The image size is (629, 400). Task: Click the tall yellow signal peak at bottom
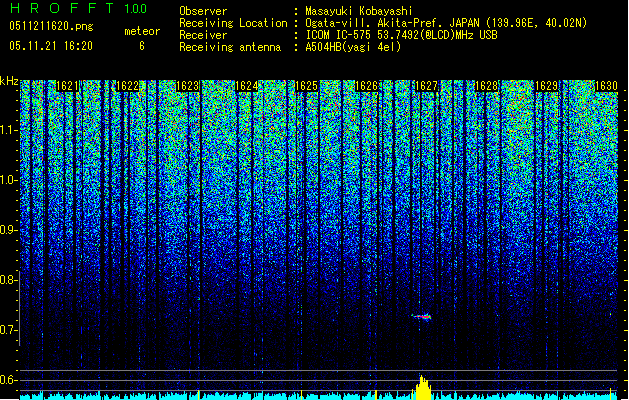tap(423, 388)
